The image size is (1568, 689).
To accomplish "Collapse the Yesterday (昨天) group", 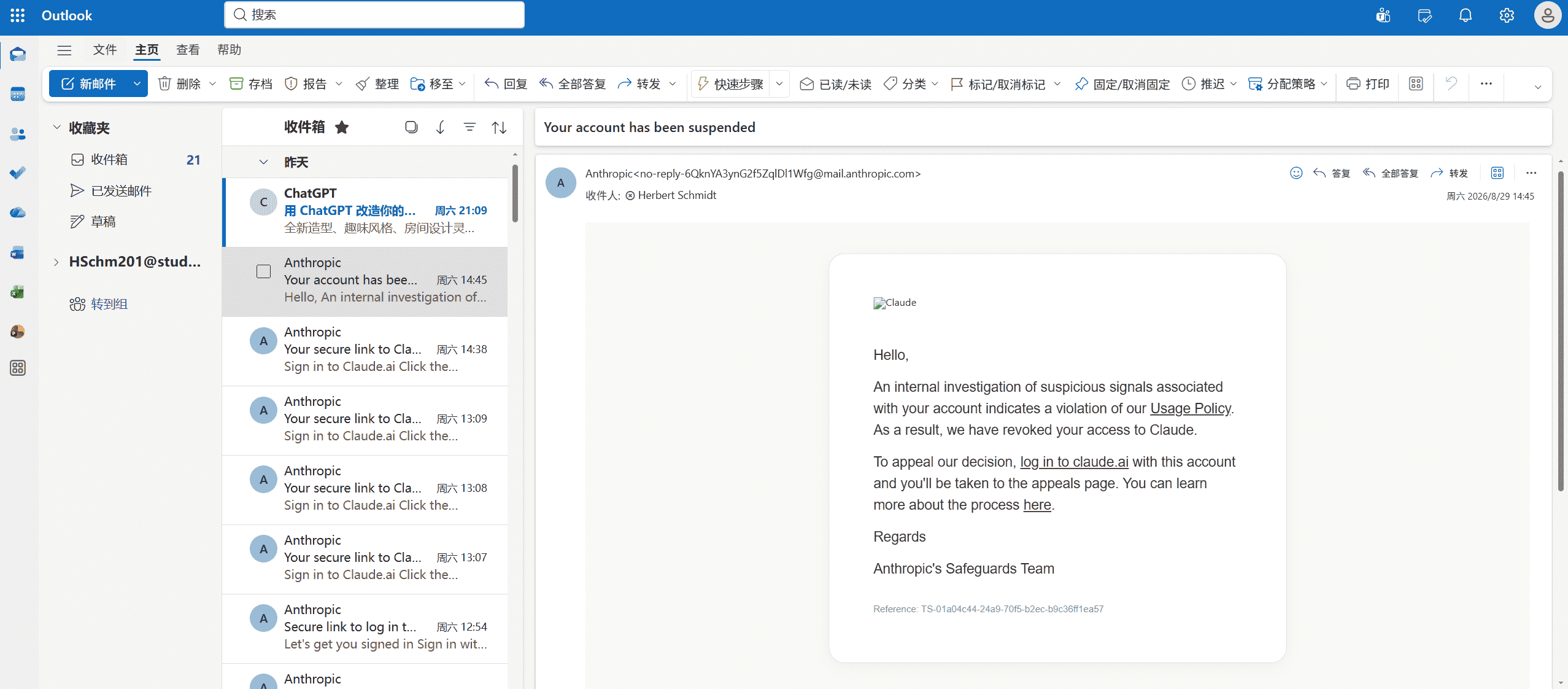I will click(263, 162).
